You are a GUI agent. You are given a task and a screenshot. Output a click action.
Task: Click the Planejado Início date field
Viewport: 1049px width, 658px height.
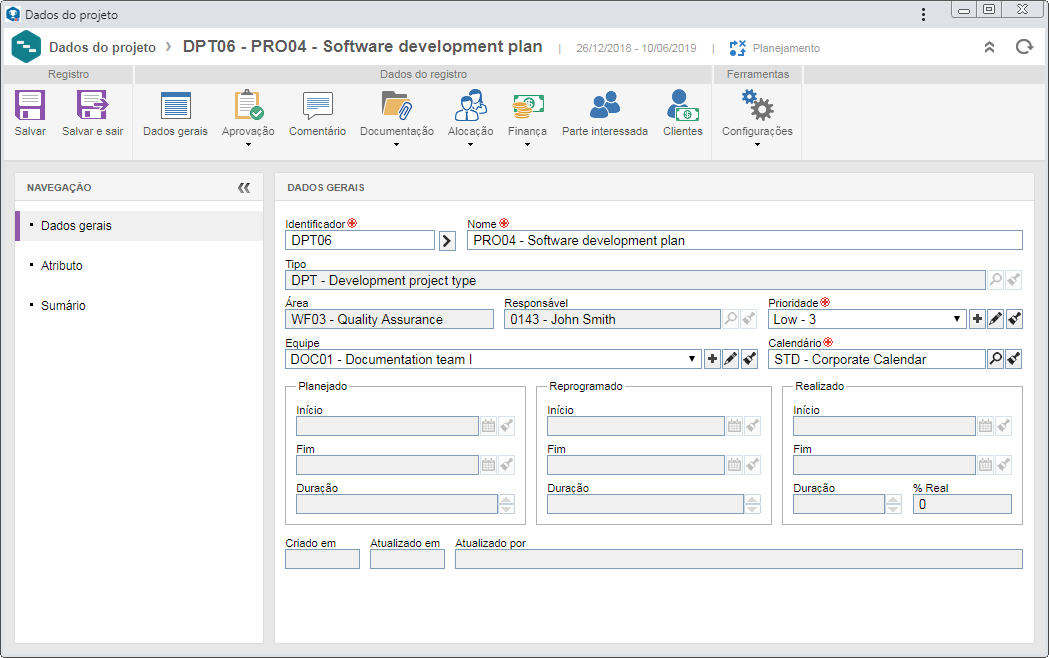387,426
